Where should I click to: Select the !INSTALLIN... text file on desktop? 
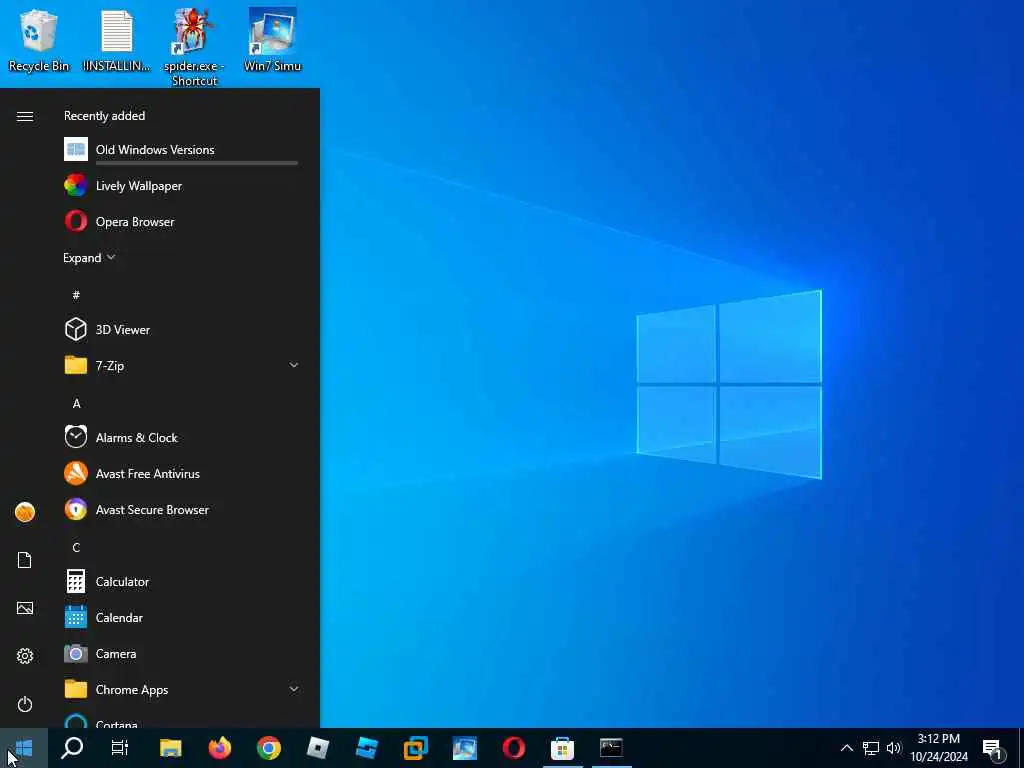point(117,40)
